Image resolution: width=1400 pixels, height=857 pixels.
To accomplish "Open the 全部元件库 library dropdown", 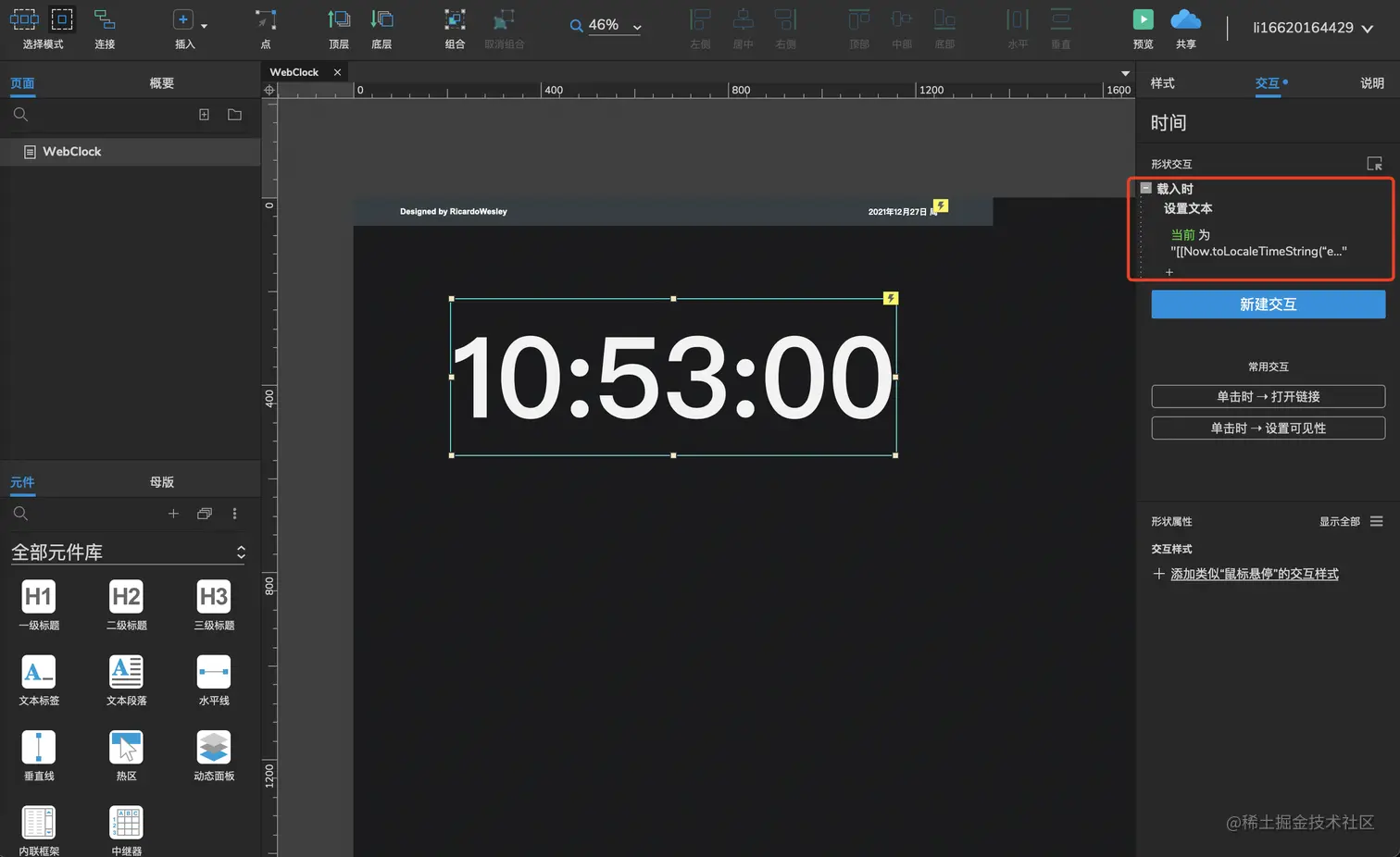I will [129, 553].
